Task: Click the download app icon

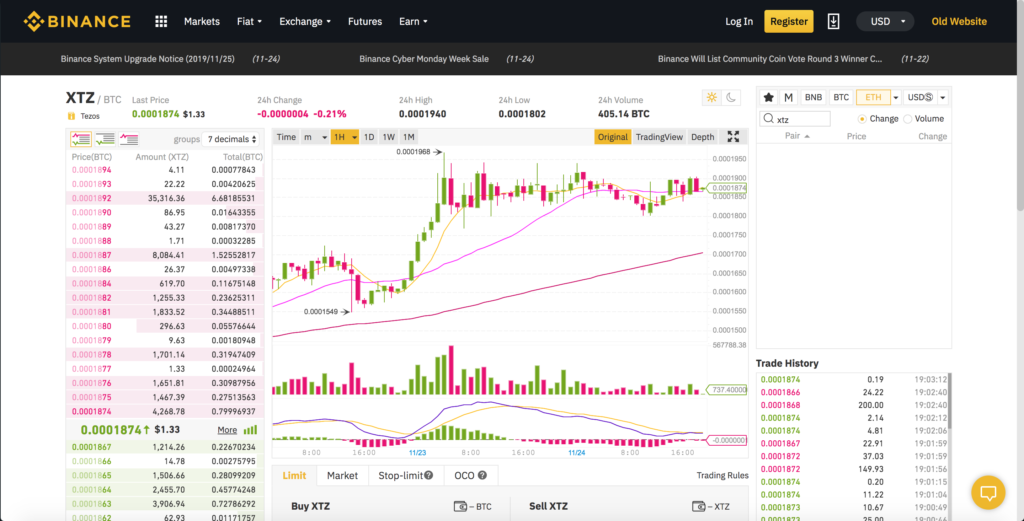Action: (833, 21)
